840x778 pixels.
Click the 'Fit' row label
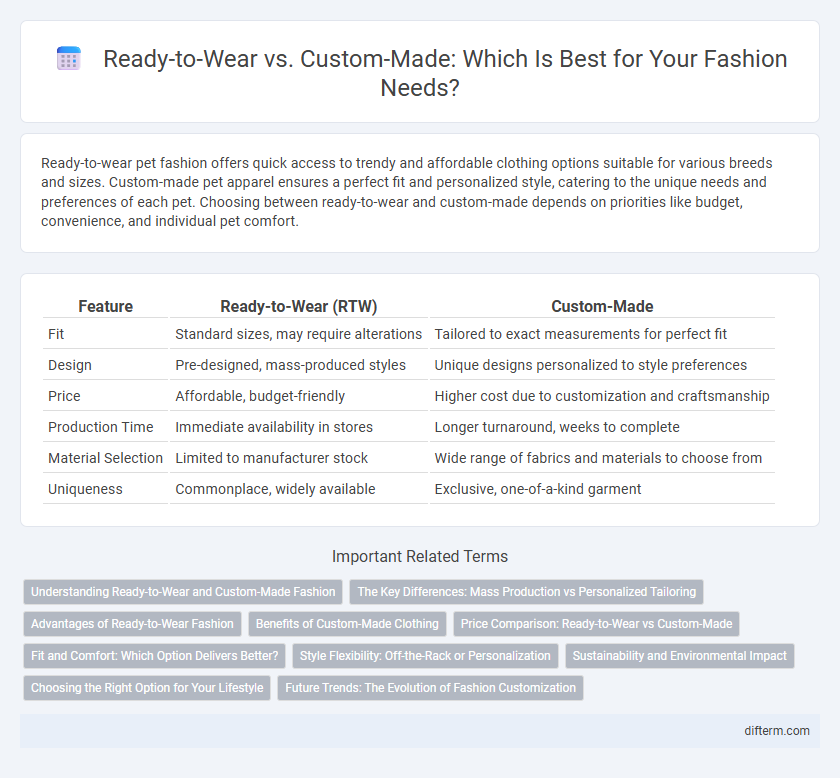[x=56, y=334]
